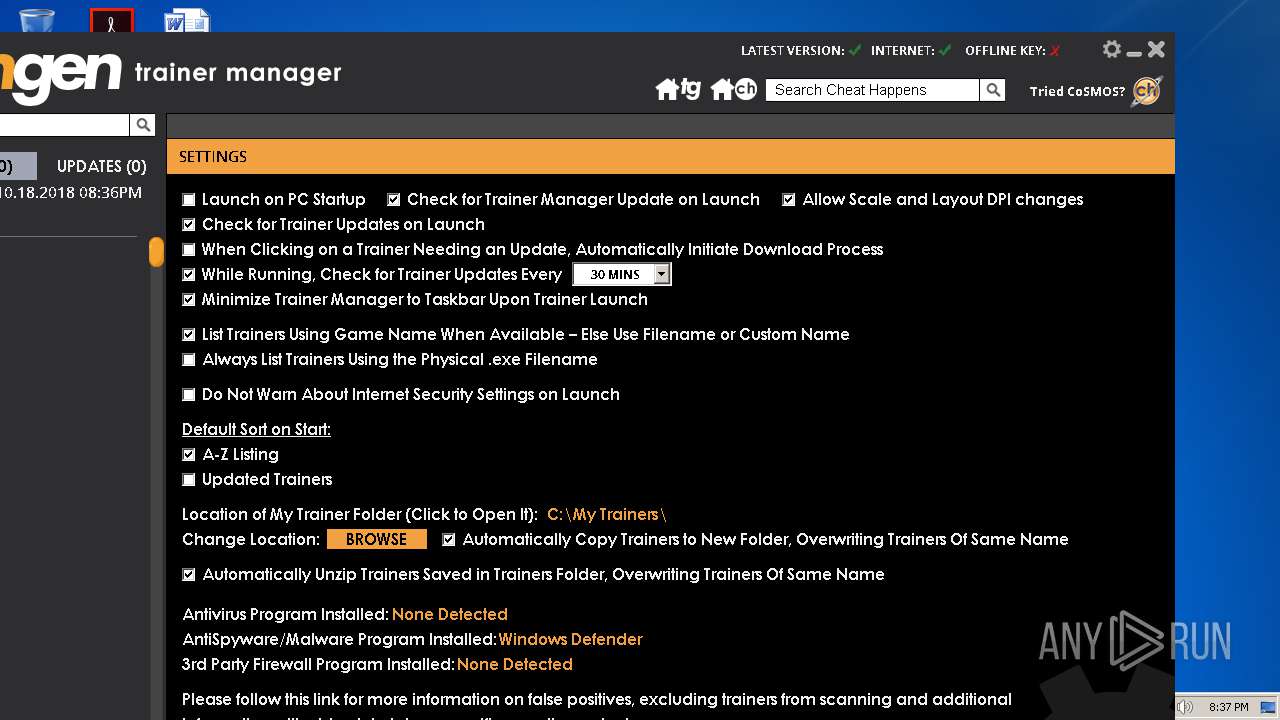Go to the CH home page icon

click(x=733, y=89)
